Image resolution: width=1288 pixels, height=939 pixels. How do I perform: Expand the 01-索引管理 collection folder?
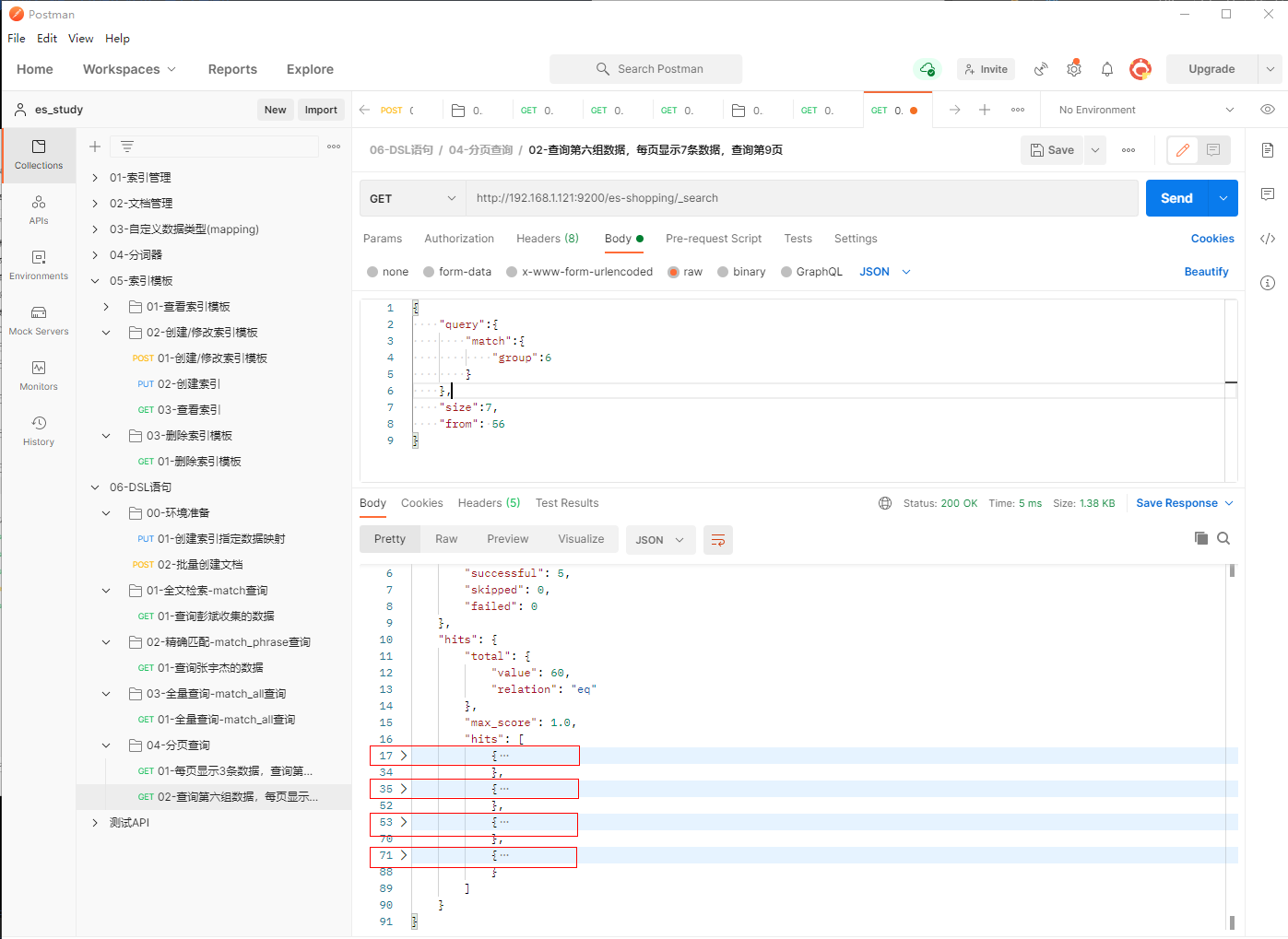click(95, 178)
